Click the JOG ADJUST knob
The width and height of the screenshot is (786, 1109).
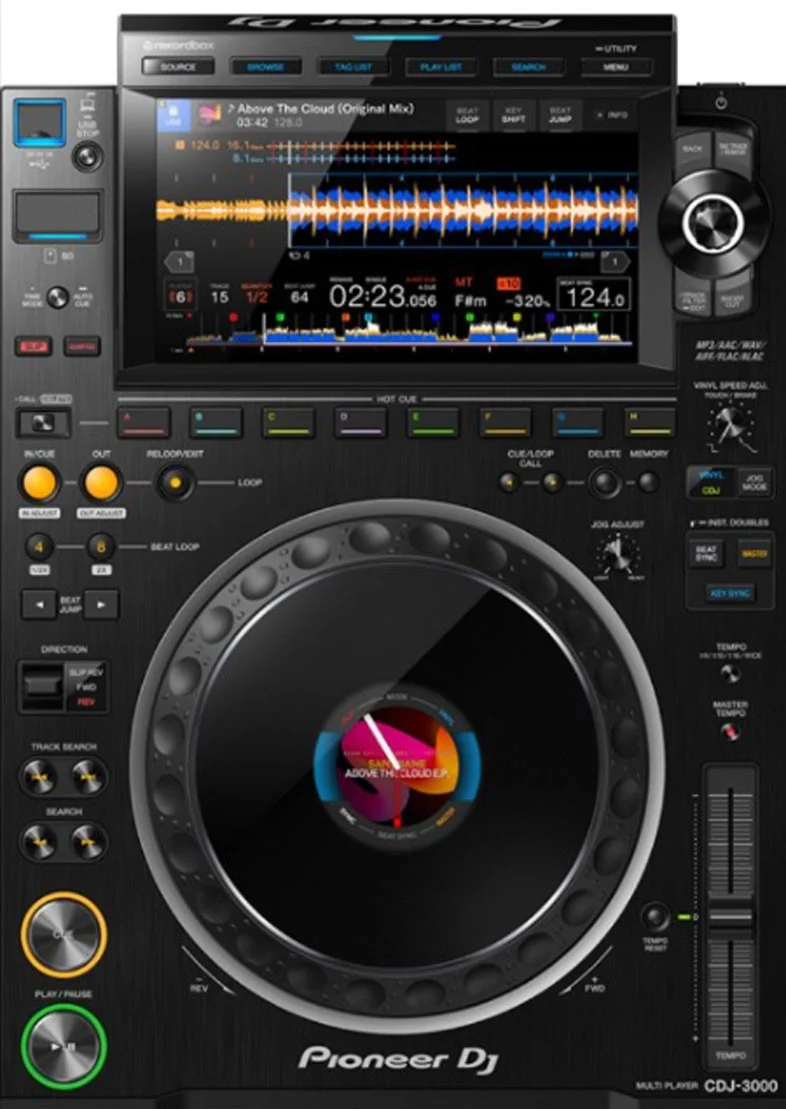pyautogui.click(x=618, y=554)
